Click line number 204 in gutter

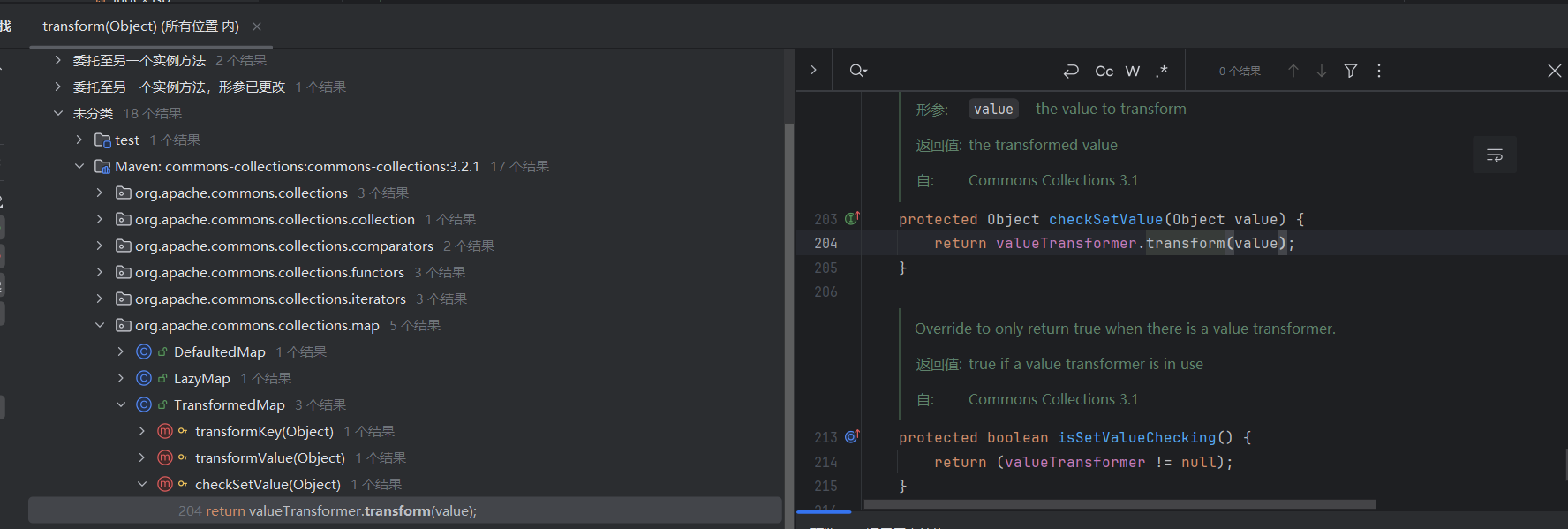tap(825, 243)
